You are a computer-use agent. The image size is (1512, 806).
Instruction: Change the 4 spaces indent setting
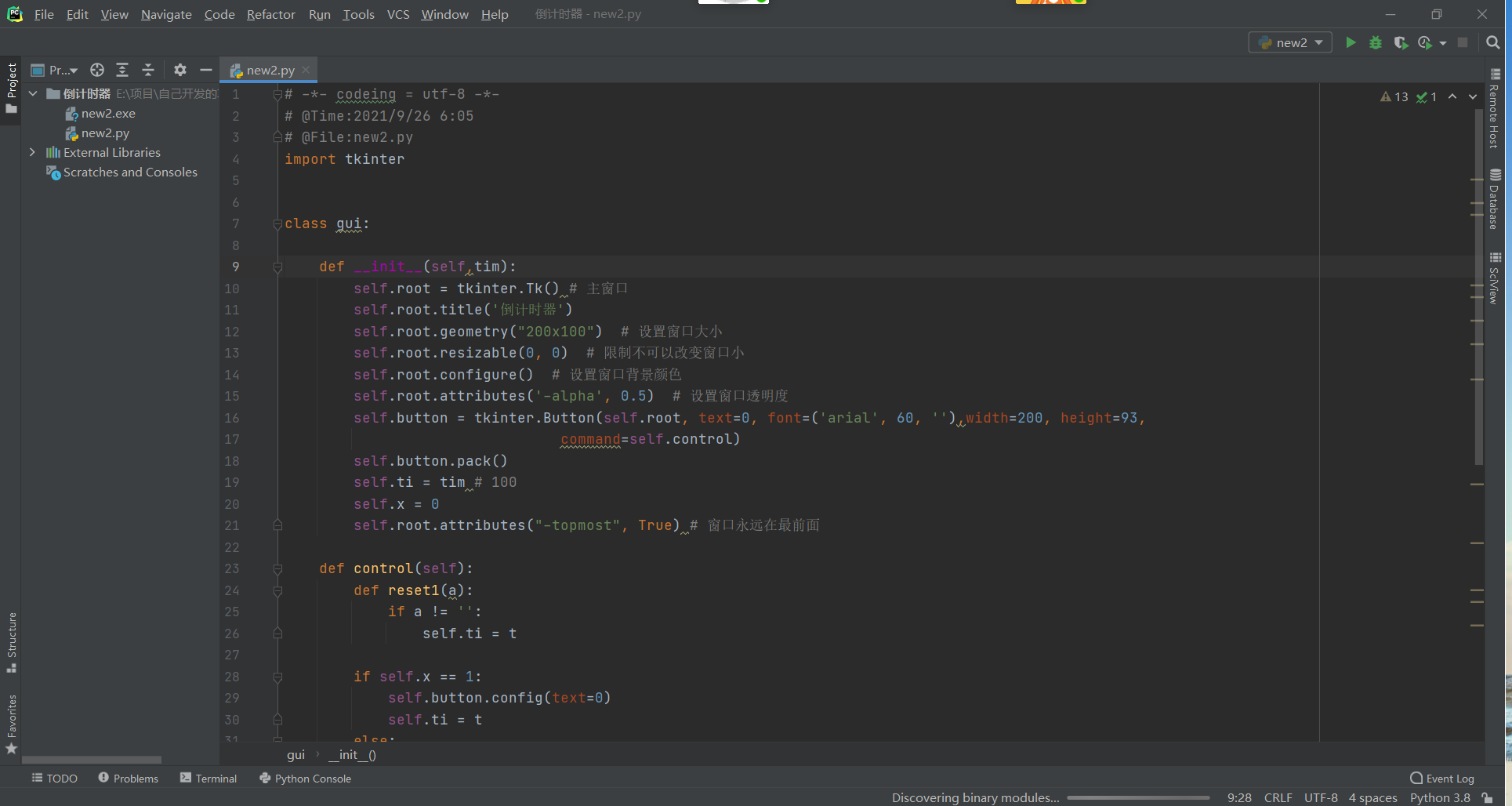coord(1372,797)
